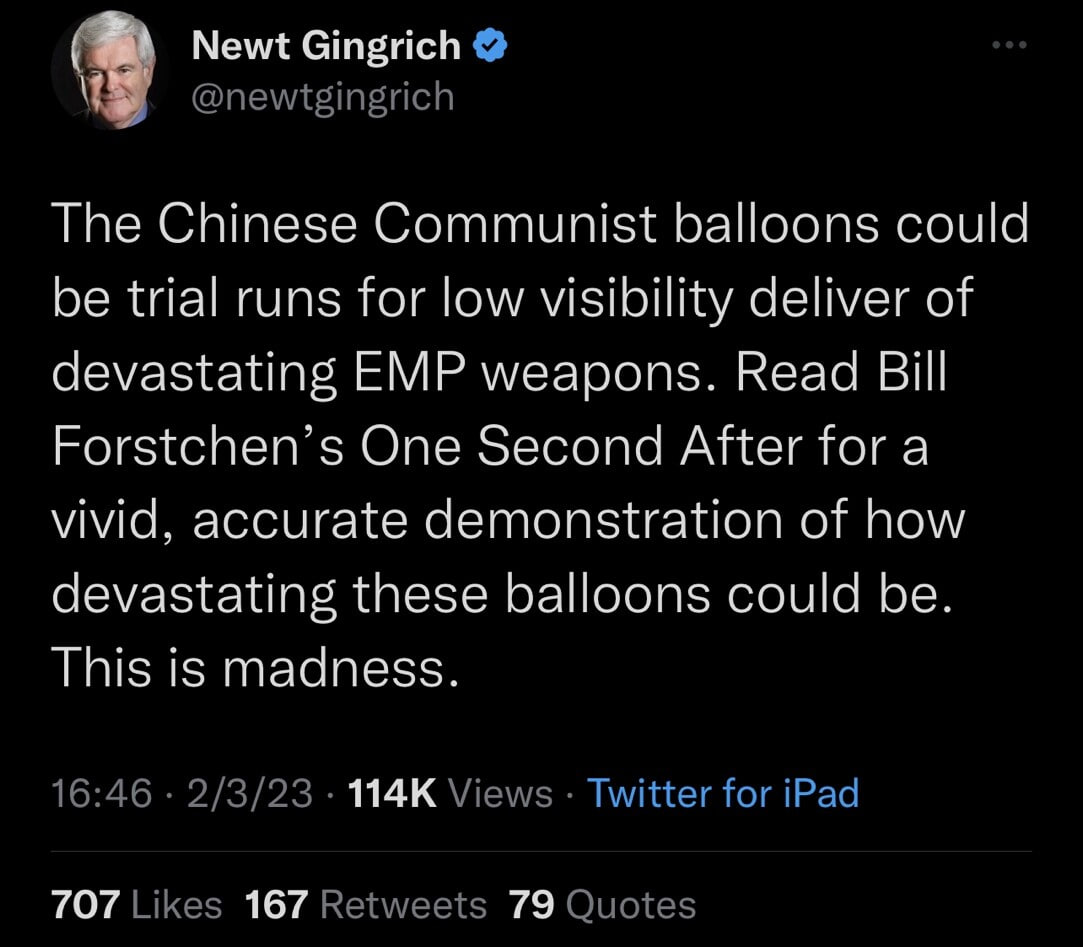Open the three-dot more options menu
This screenshot has height=947, width=1083.
(1009, 47)
